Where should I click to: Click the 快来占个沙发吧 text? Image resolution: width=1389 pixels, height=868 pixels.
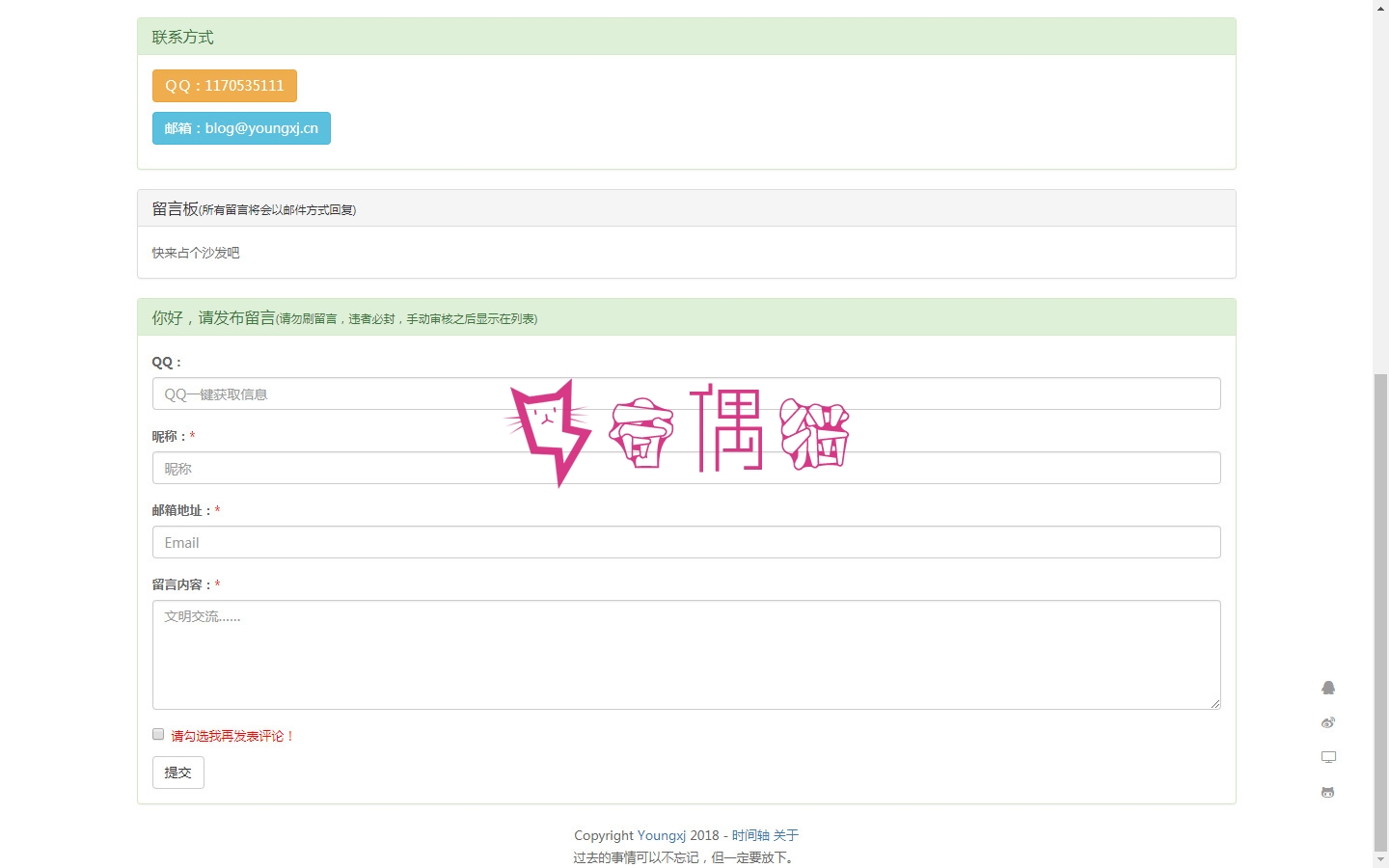click(196, 253)
